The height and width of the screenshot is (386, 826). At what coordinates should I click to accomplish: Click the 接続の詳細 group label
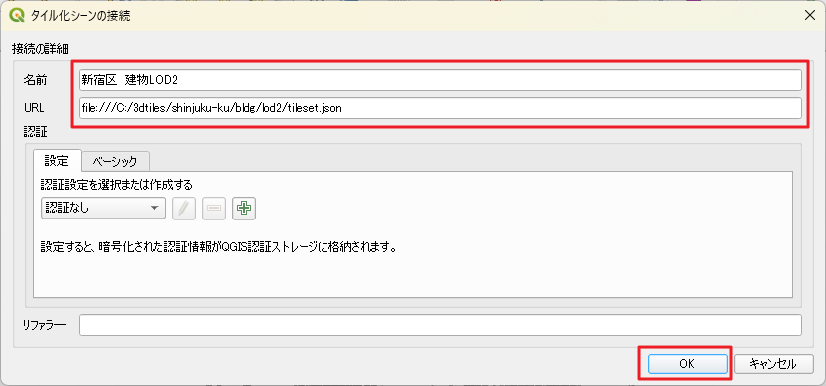click(41, 49)
